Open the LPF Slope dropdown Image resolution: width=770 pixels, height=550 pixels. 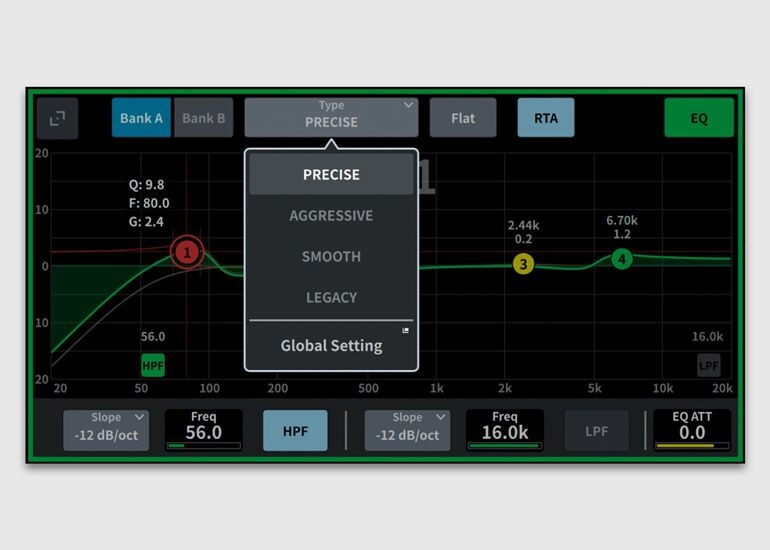407,431
